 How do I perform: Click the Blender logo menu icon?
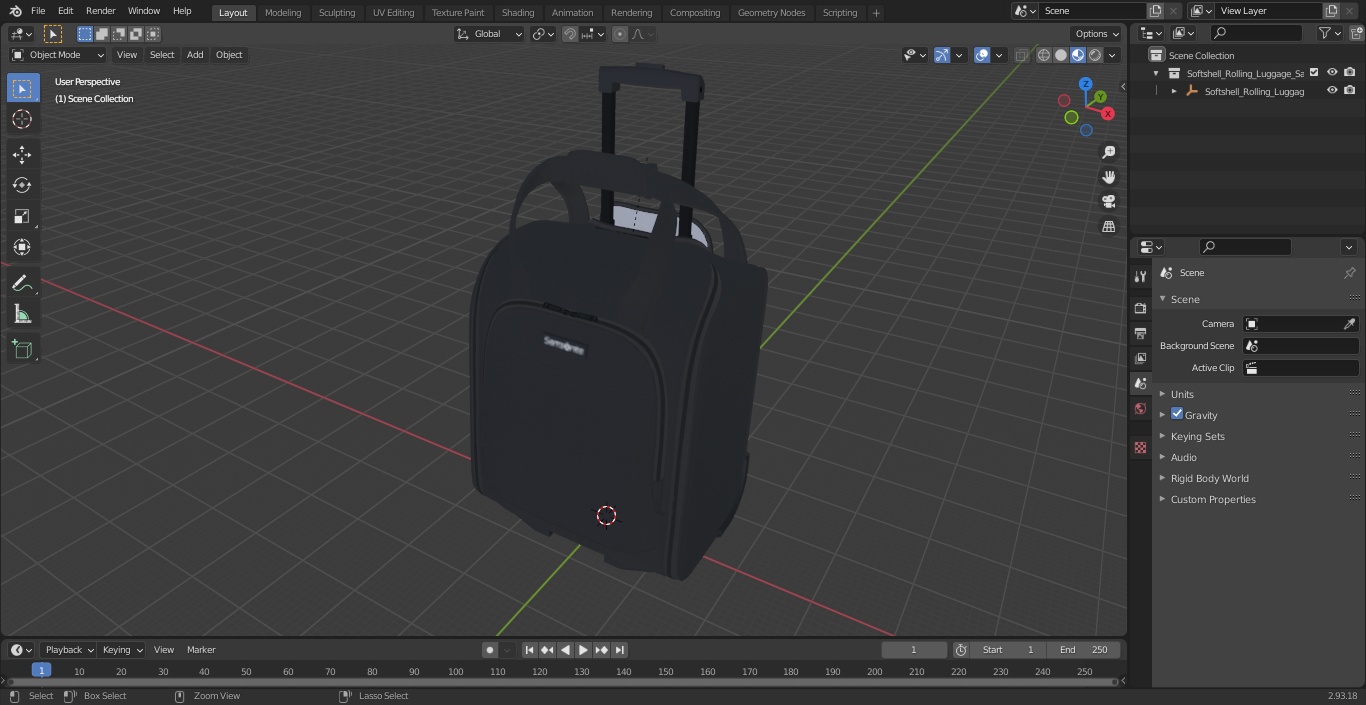(x=15, y=11)
